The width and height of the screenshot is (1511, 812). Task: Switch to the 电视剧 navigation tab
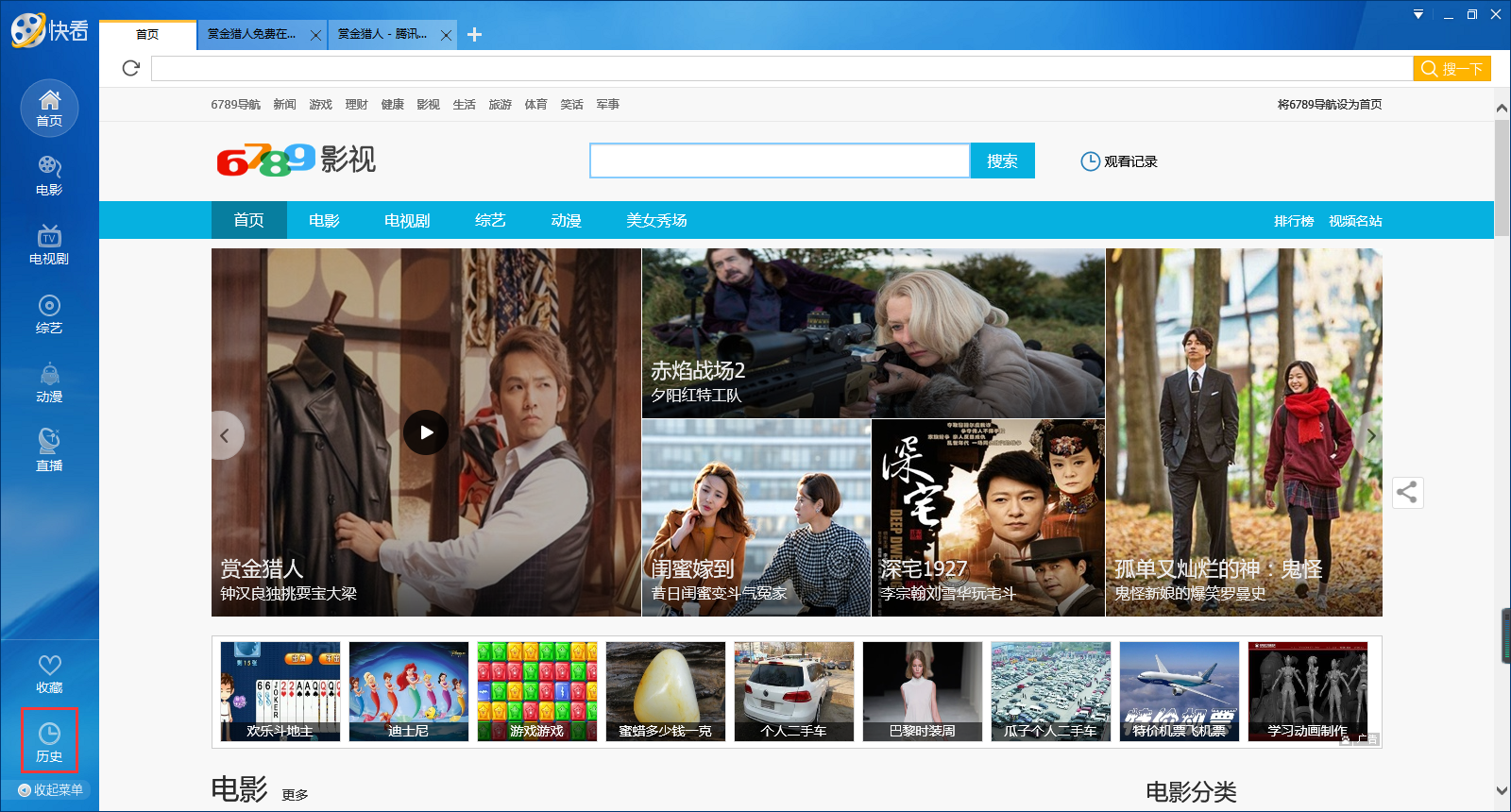click(407, 220)
